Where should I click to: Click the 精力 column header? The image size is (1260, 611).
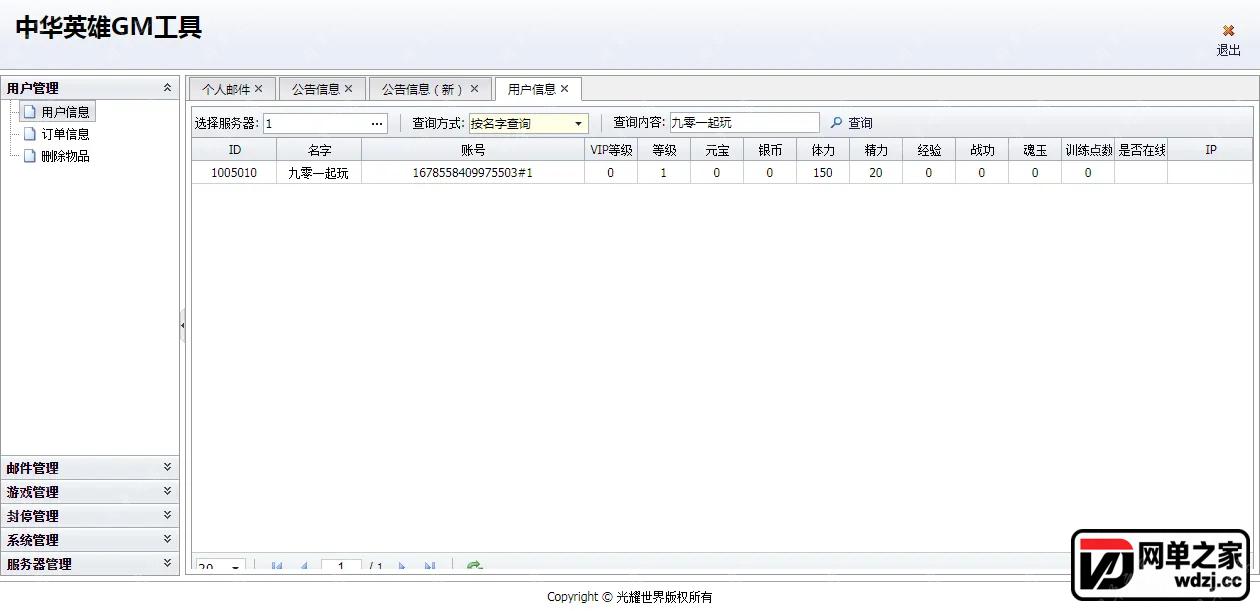(876, 150)
